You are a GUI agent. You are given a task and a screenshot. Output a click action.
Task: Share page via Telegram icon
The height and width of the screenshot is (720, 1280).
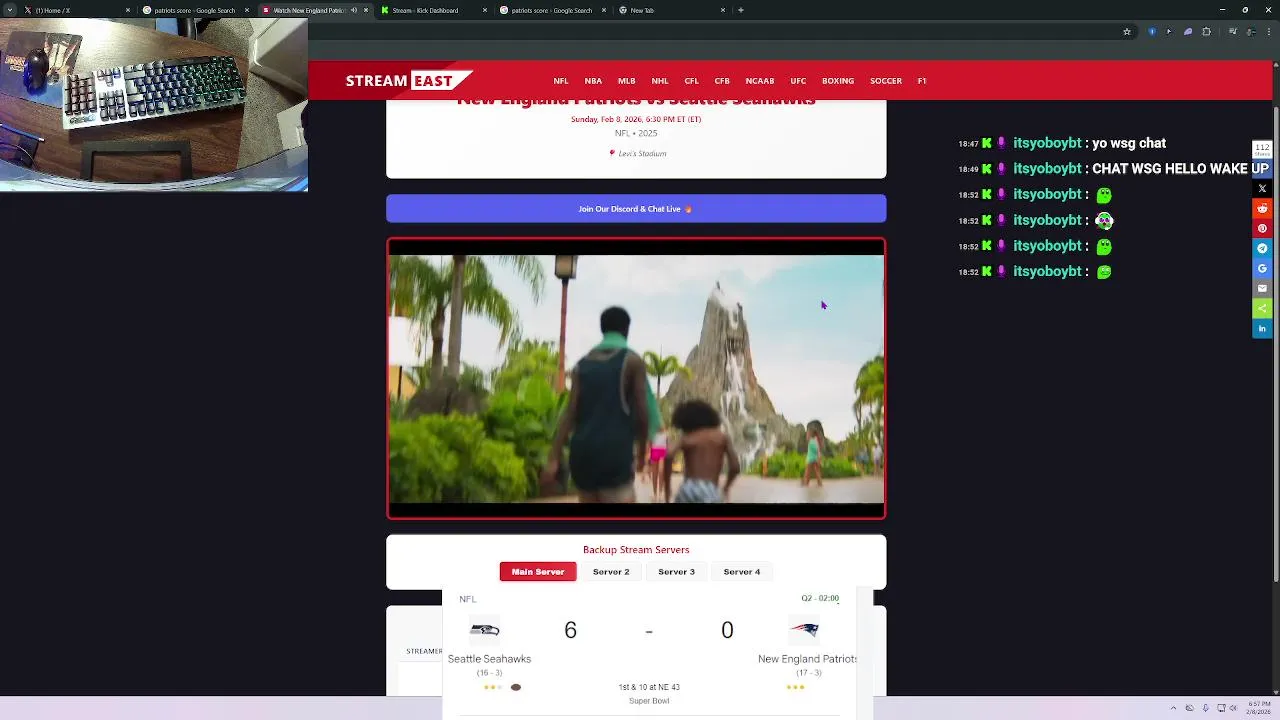click(1262, 248)
